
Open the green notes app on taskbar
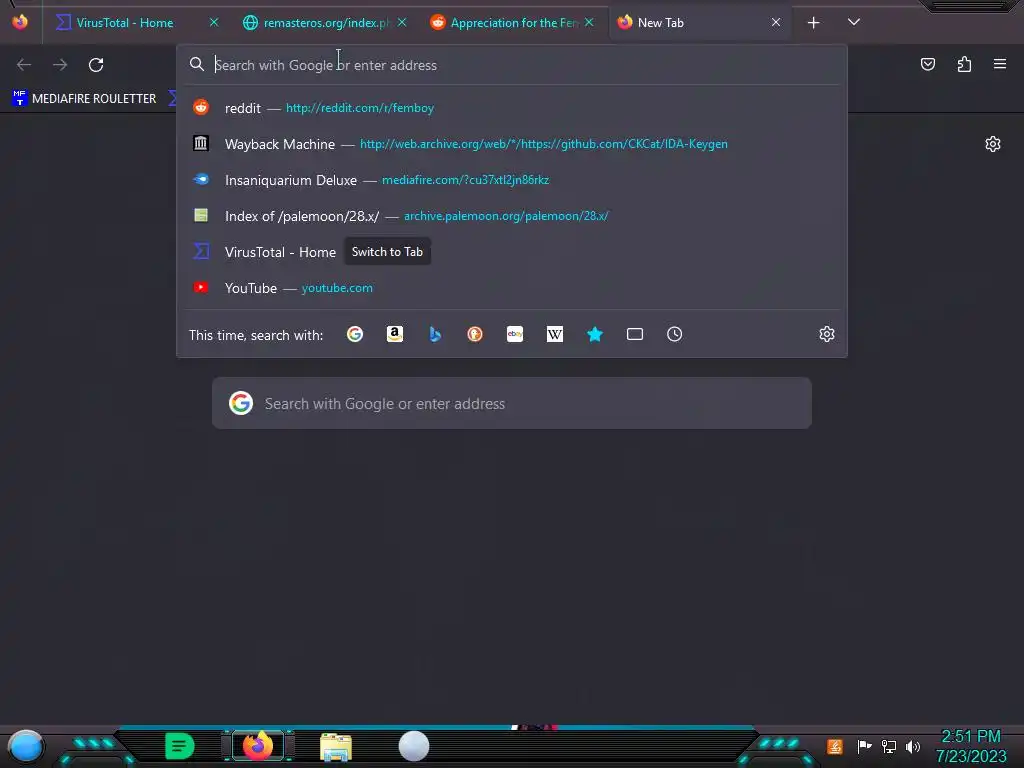(180, 746)
